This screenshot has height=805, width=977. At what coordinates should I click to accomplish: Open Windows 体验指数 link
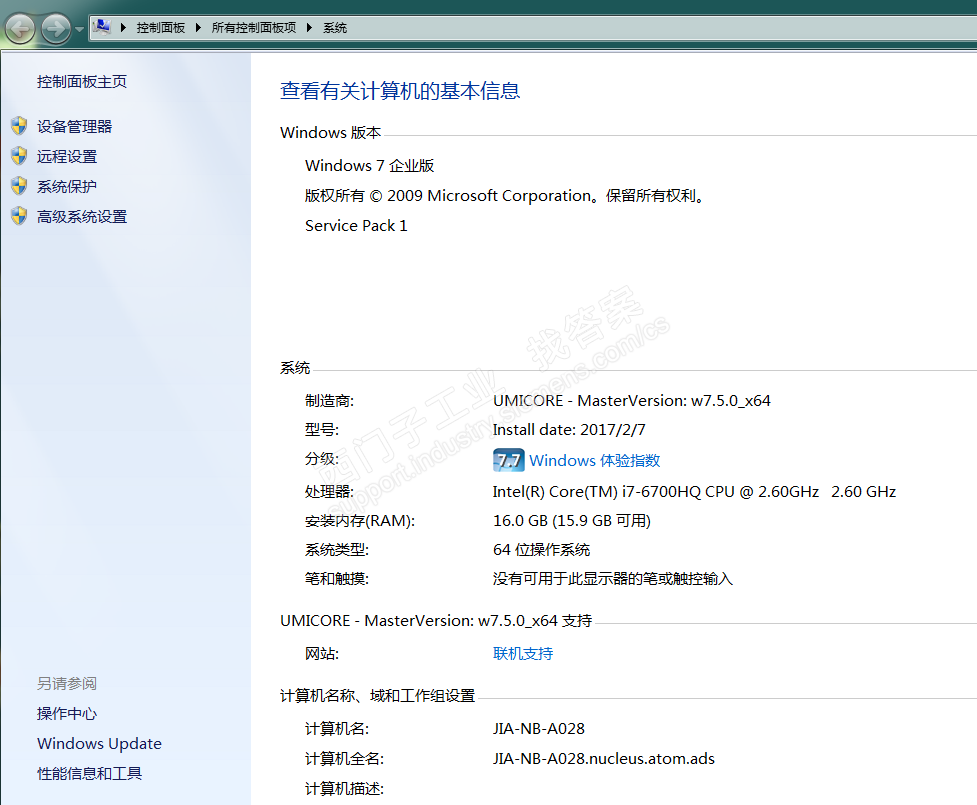594,460
